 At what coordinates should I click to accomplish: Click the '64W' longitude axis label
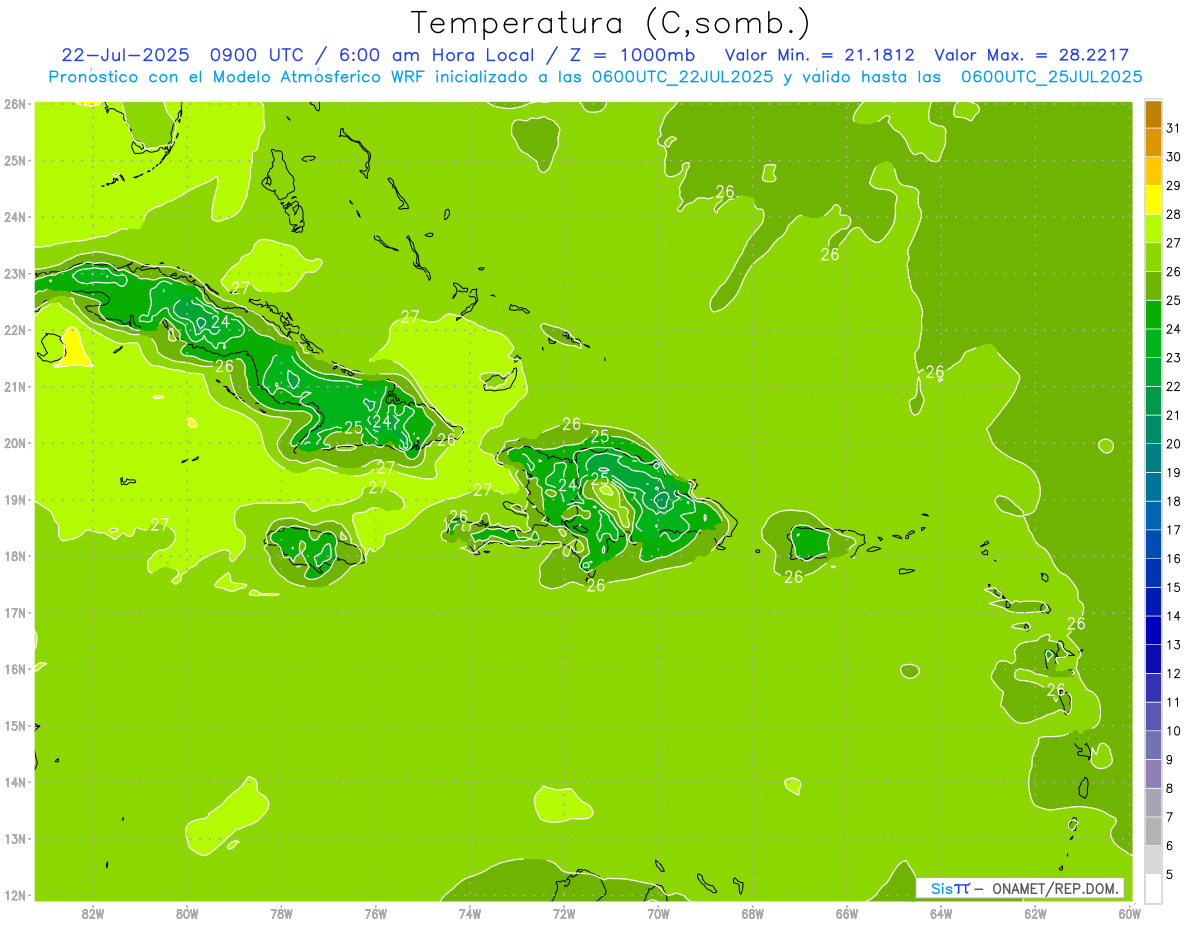click(941, 913)
